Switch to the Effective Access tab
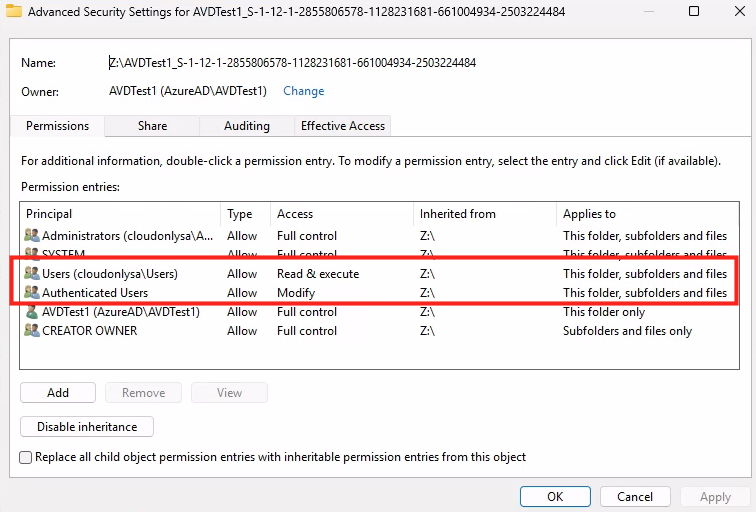The image size is (756, 512). click(x=342, y=126)
